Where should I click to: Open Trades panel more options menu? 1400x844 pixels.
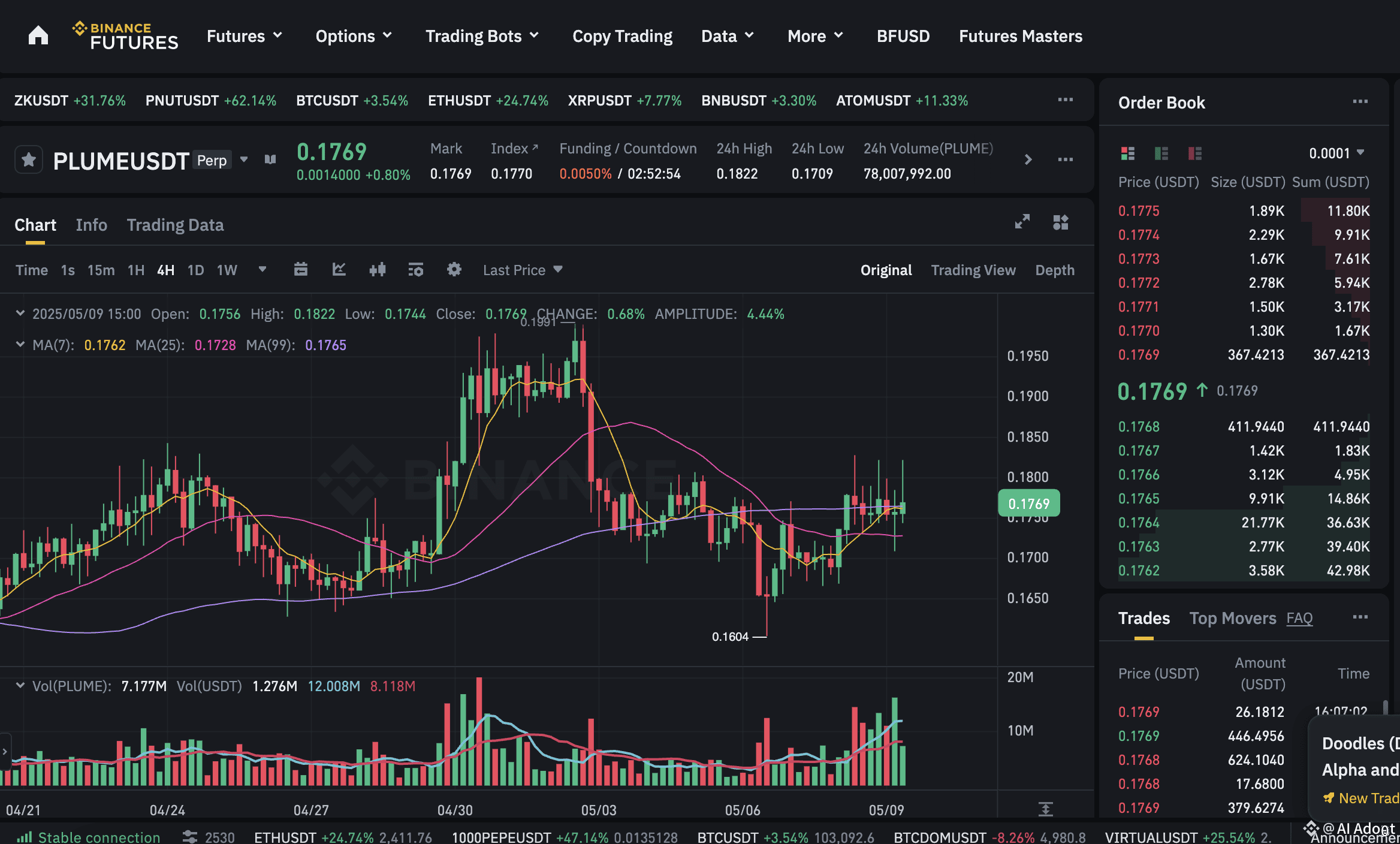coord(1360,617)
